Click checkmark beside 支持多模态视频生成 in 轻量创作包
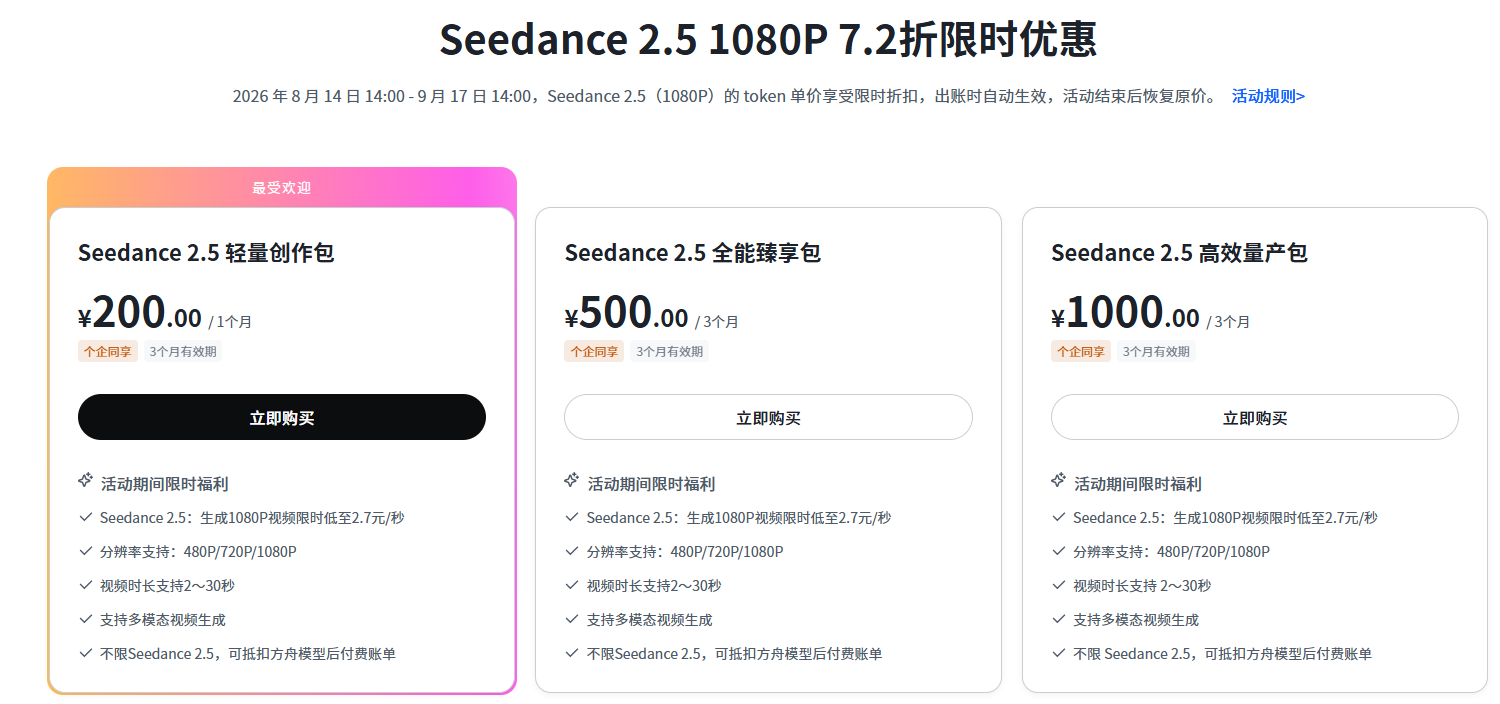Image resolution: width=1500 pixels, height=704 pixels. click(x=85, y=619)
